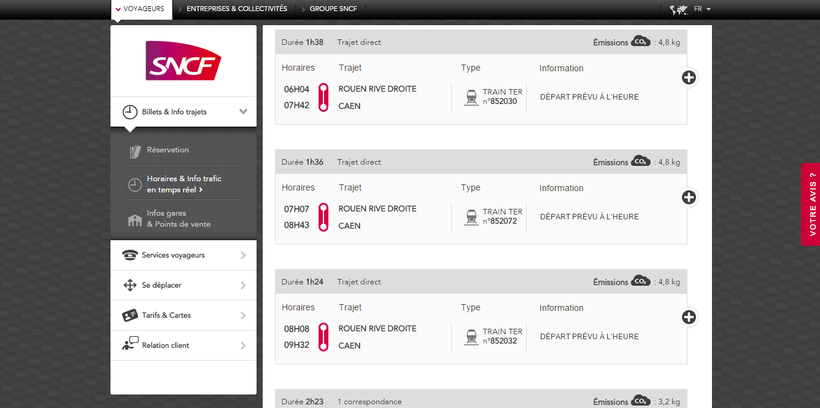Click the Relation client icon
The height and width of the screenshot is (408, 820).
pos(129,345)
